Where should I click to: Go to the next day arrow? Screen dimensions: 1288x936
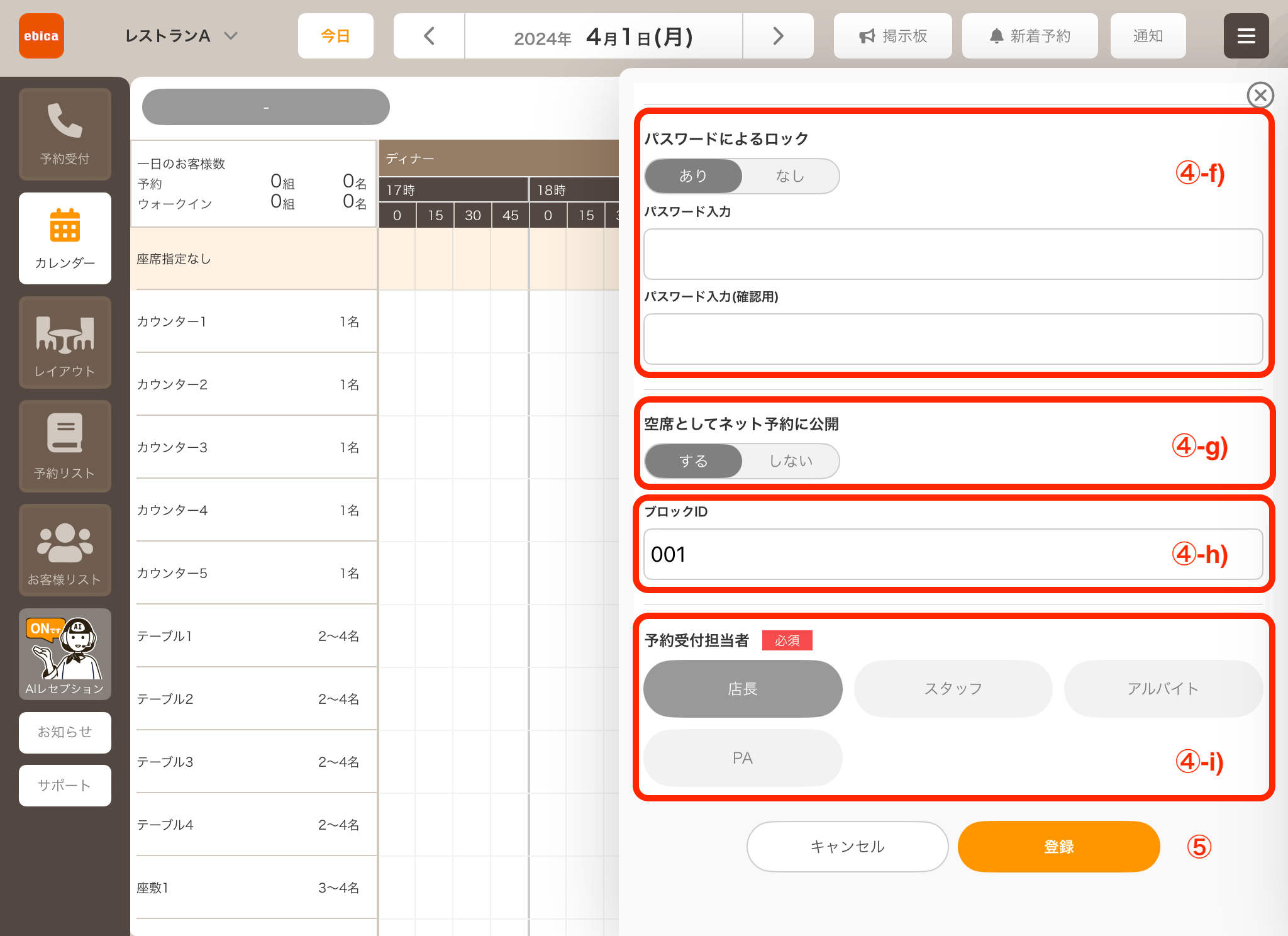(778, 36)
